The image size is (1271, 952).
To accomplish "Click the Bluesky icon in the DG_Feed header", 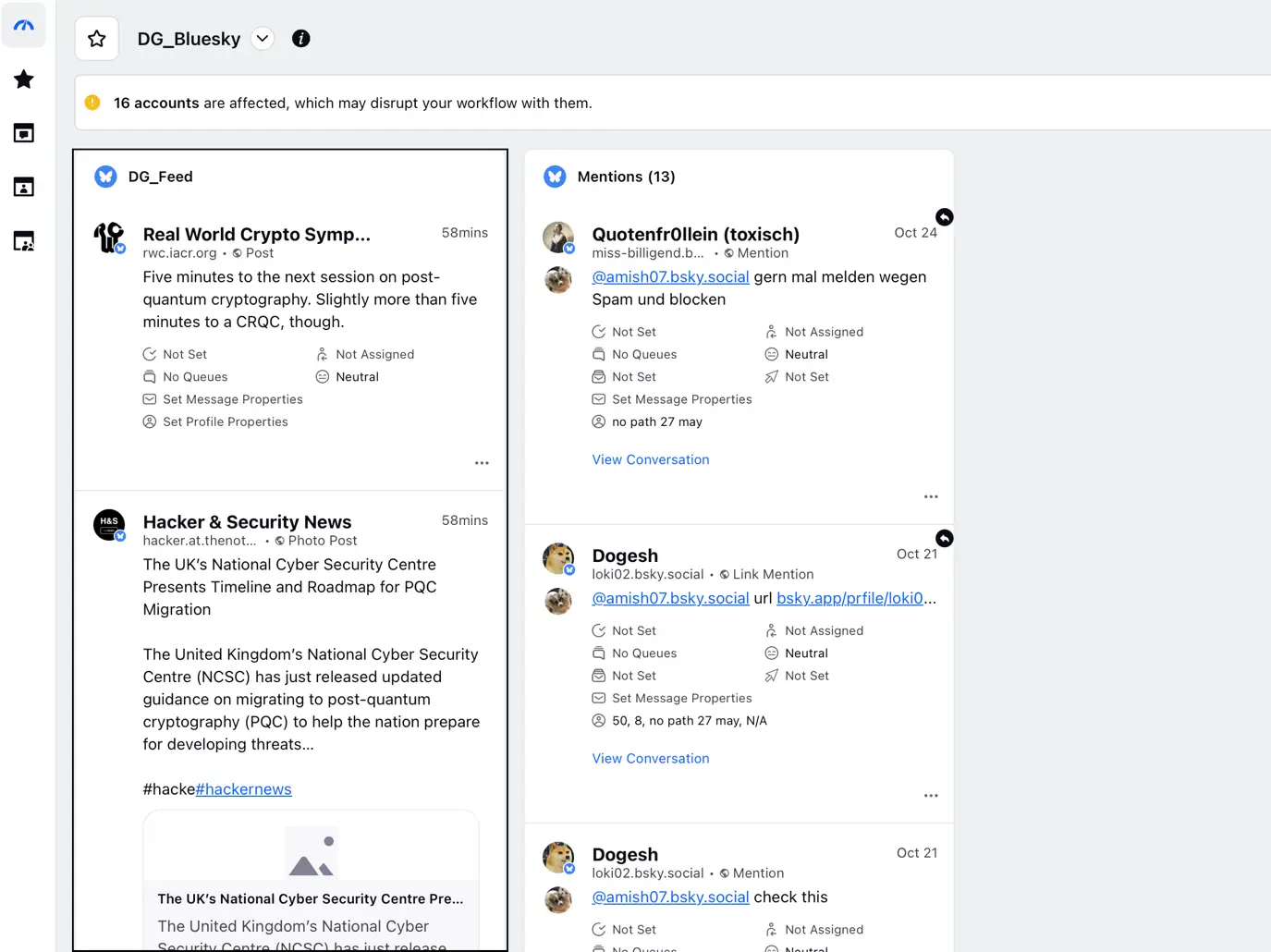I will coord(105,176).
